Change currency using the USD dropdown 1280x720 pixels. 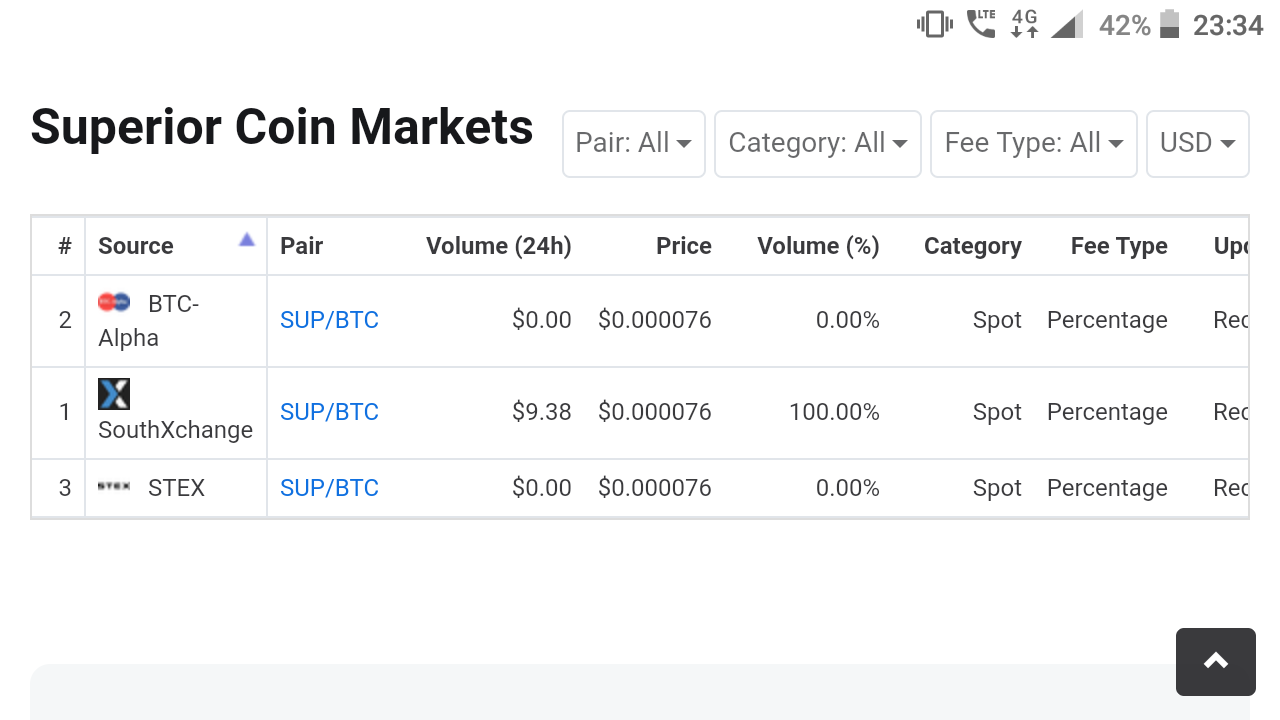(x=1197, y=143)
